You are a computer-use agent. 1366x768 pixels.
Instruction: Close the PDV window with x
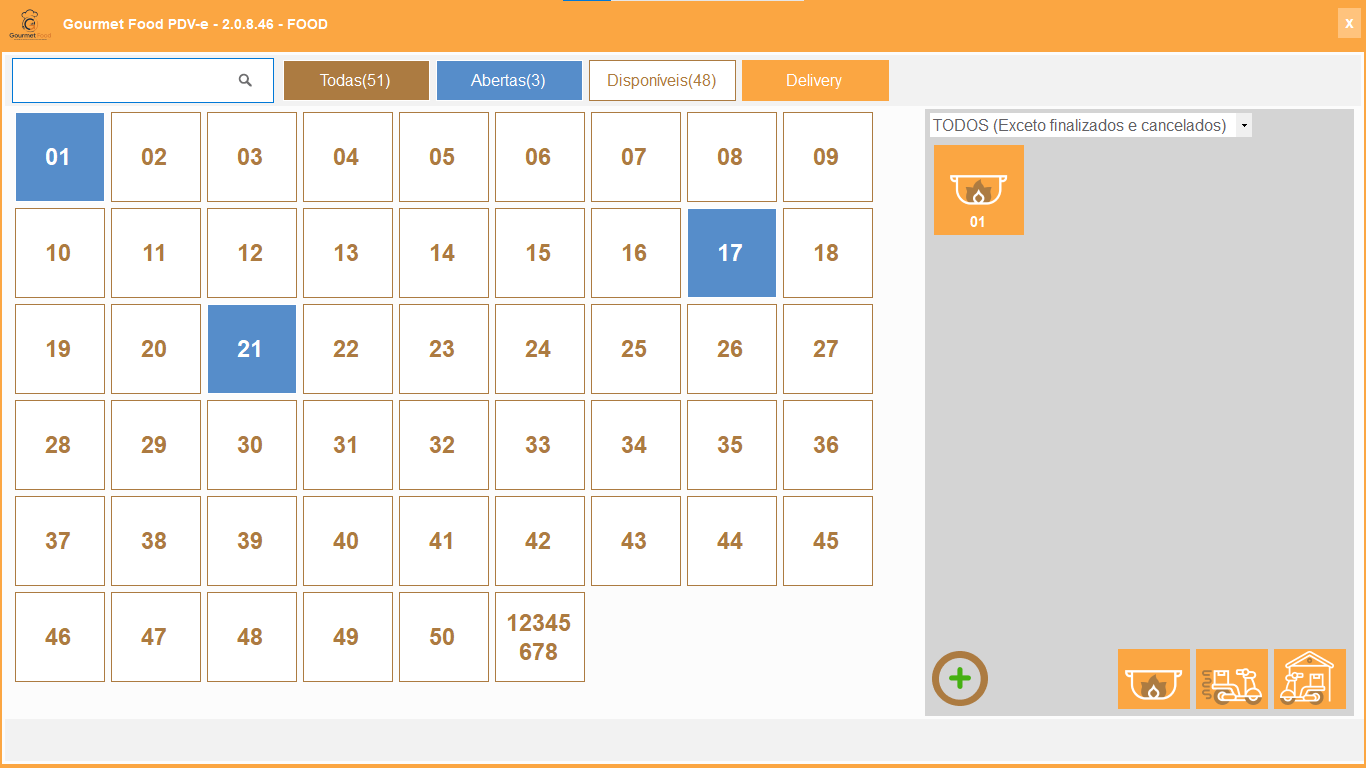(x=1349, y=23)
